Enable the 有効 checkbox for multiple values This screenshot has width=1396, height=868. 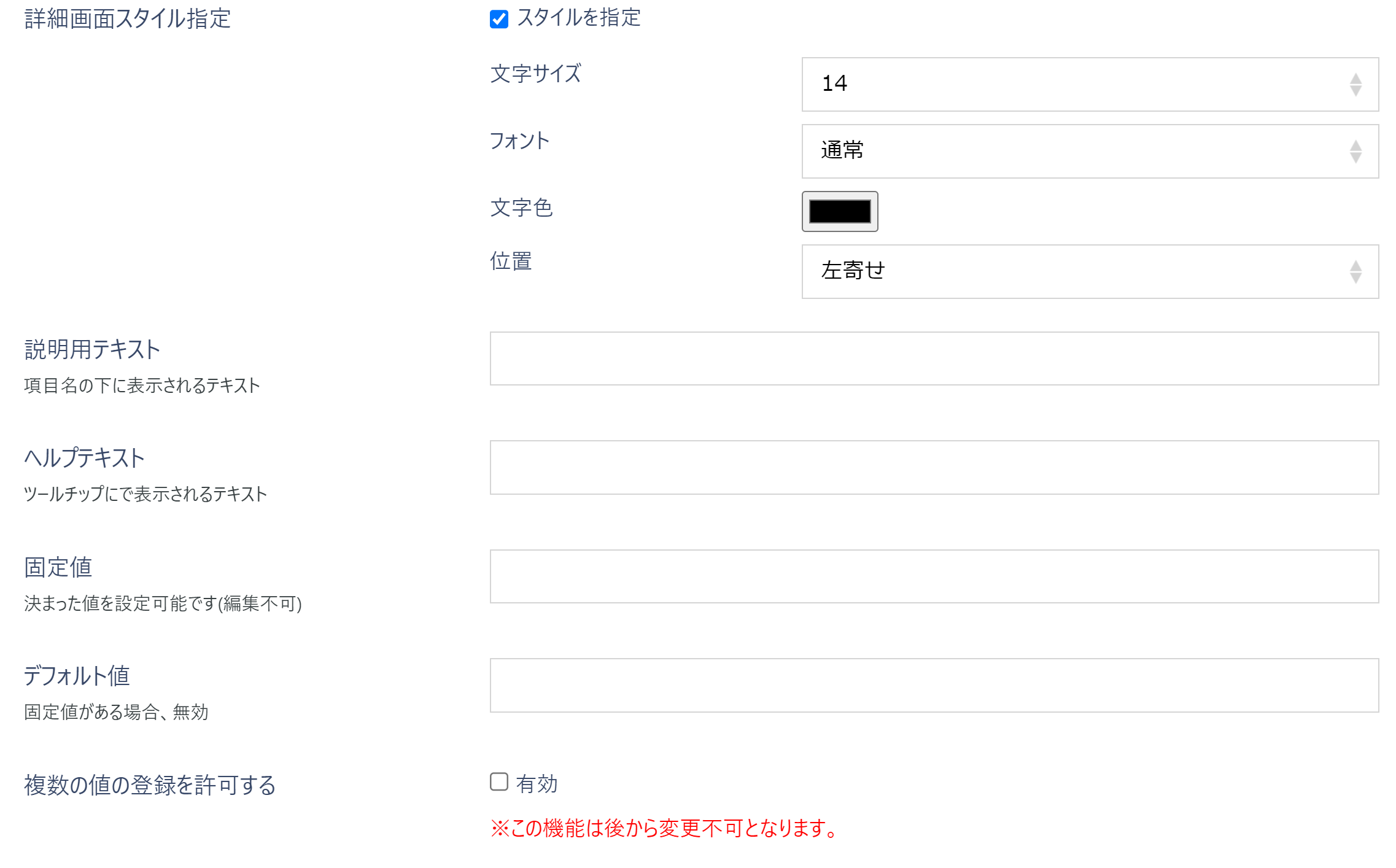point(498,781)
